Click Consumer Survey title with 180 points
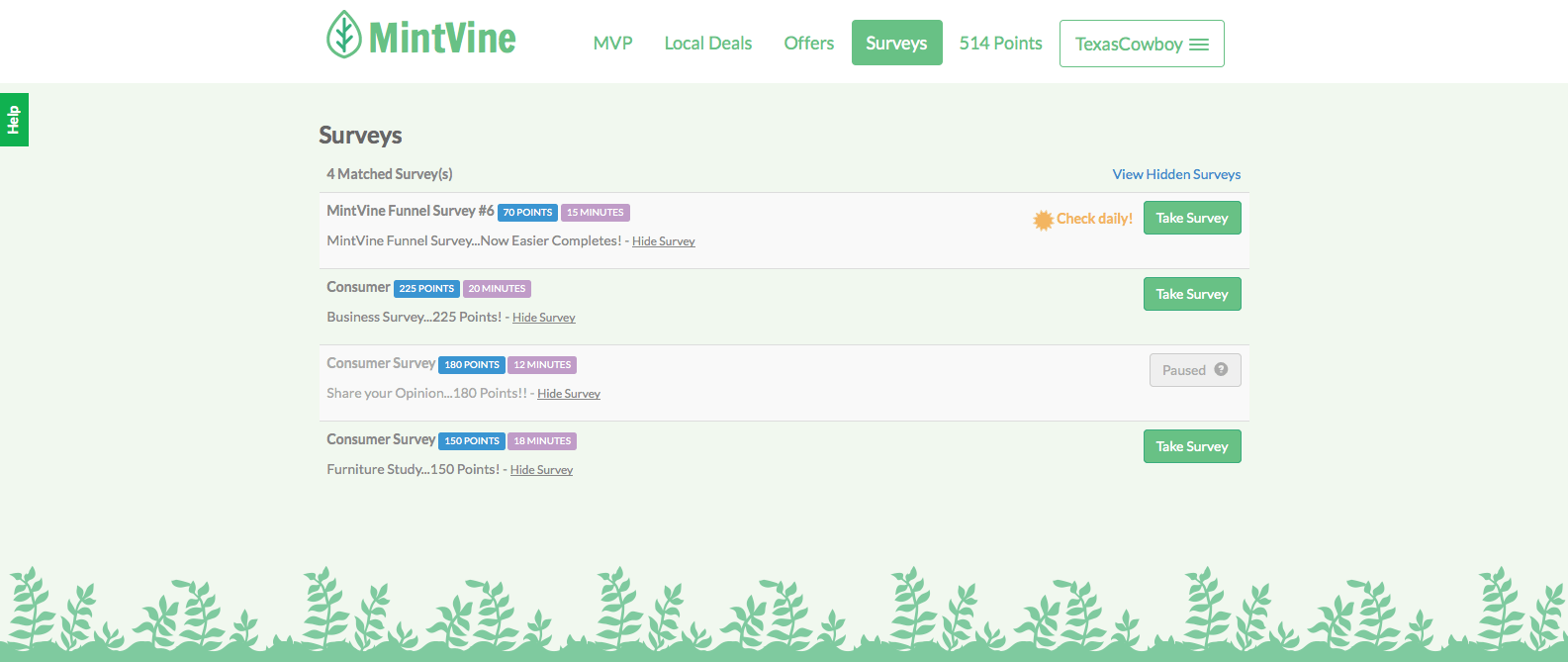The width and height of the screenshot is (1568, 662). pyautogui.click(x=381, y=363)
